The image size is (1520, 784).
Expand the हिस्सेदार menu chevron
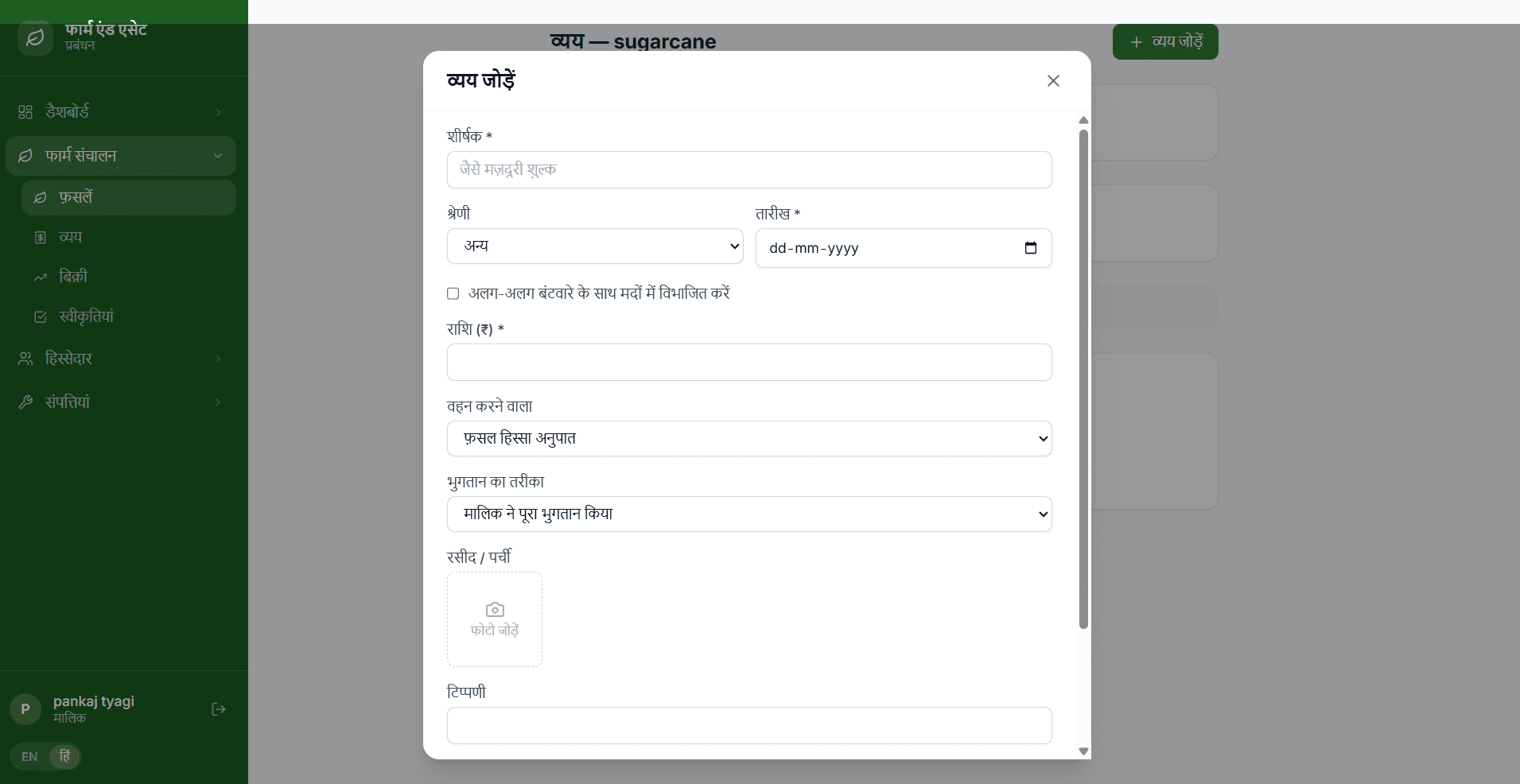tap(218, 359)
